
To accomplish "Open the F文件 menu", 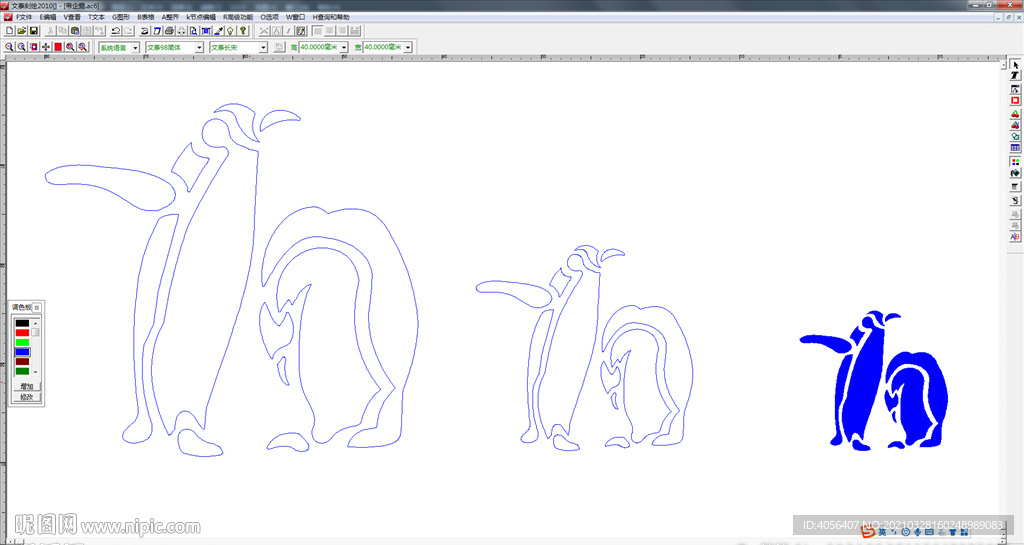I will point(24,17).
